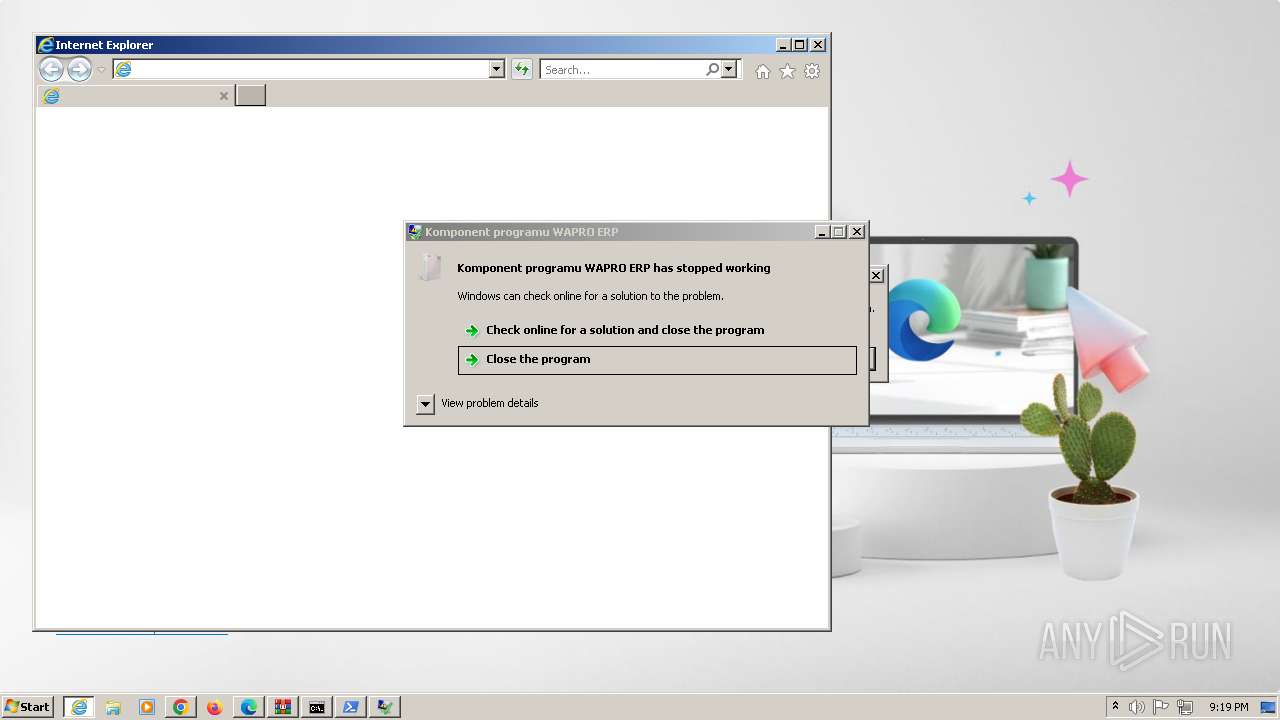The image size is (1280, 720).
Task: Click the Forward arrow in Internet Explorer
Action: 79,69
